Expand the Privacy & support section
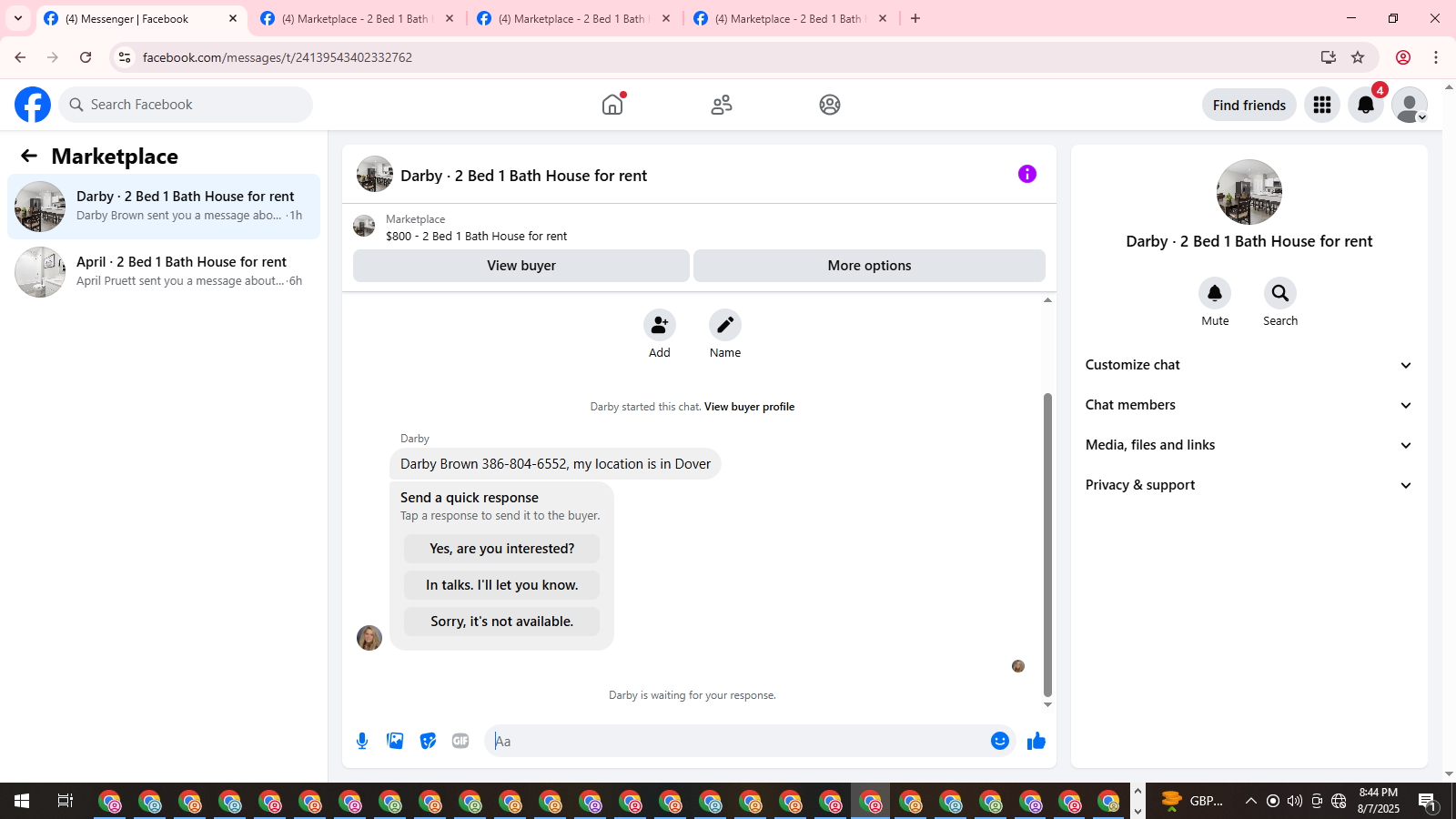The height and width of the screenshot is (819, 1456). [1249, 485]
